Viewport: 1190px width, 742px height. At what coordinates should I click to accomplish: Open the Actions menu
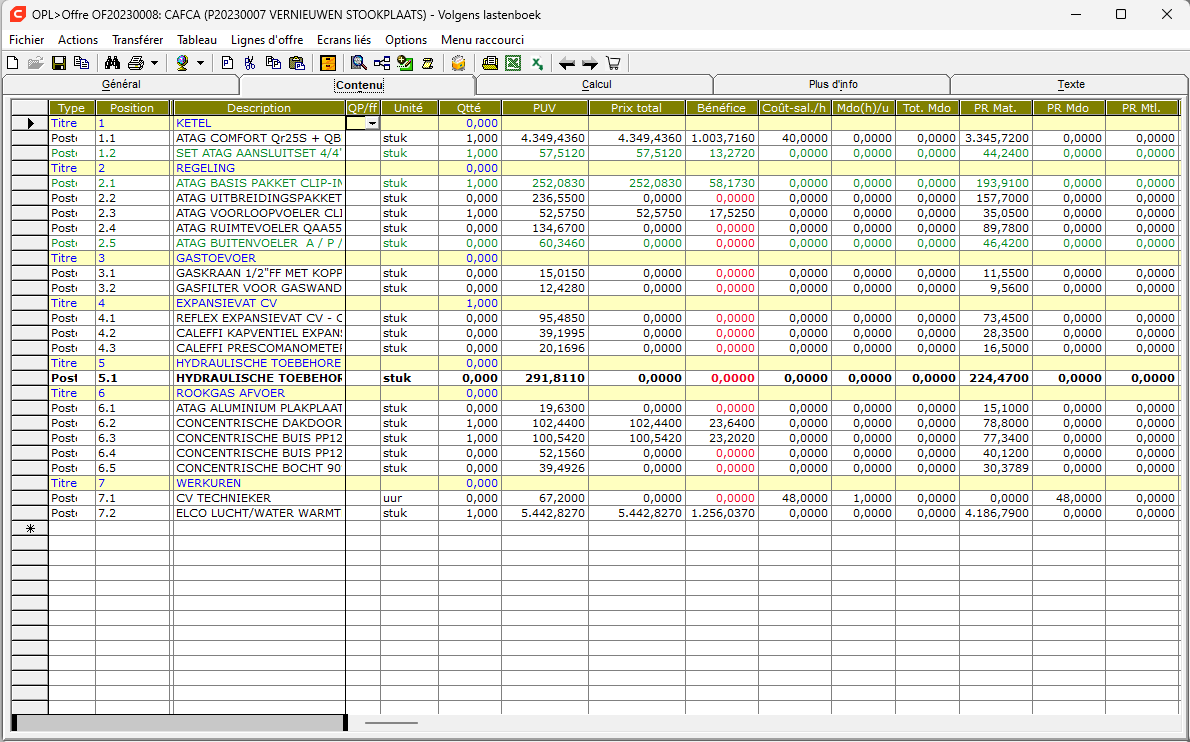78,39
